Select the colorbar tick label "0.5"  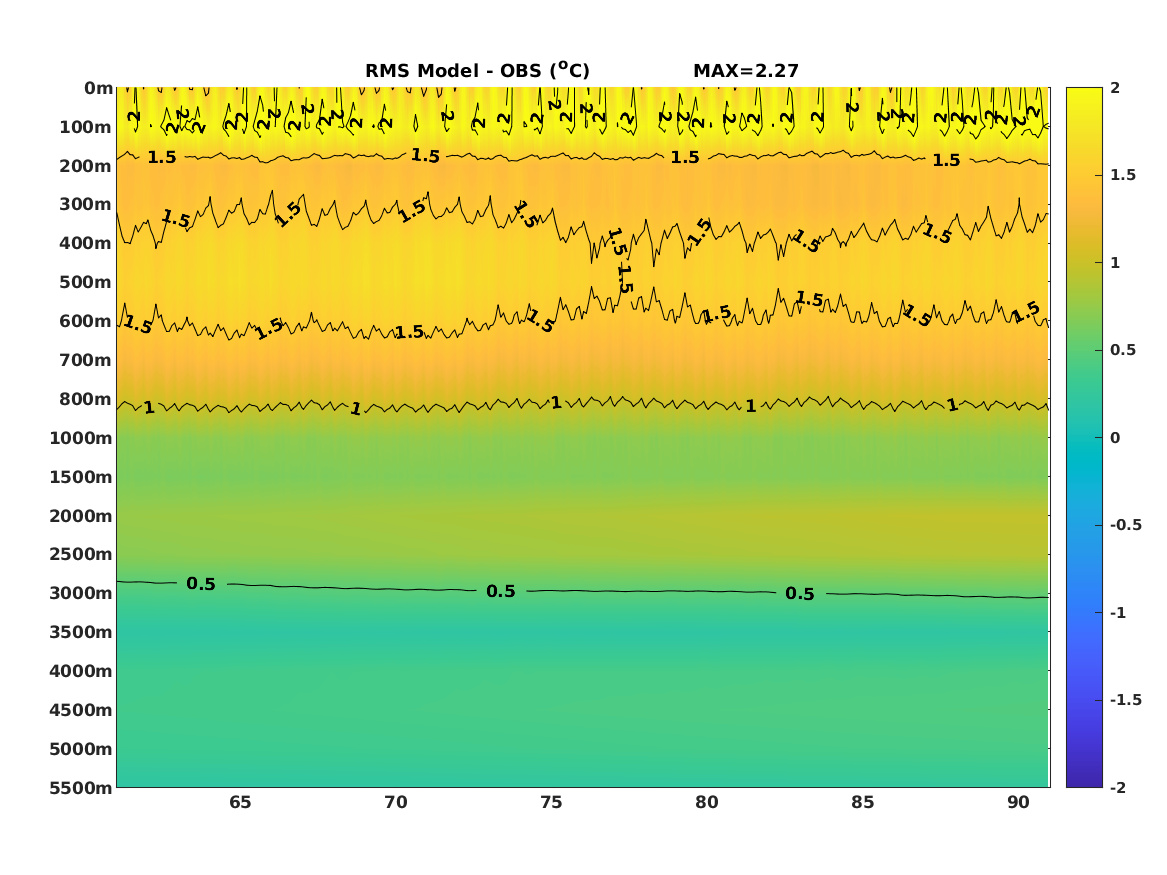pyautogui.click(x=1123, y=350)
